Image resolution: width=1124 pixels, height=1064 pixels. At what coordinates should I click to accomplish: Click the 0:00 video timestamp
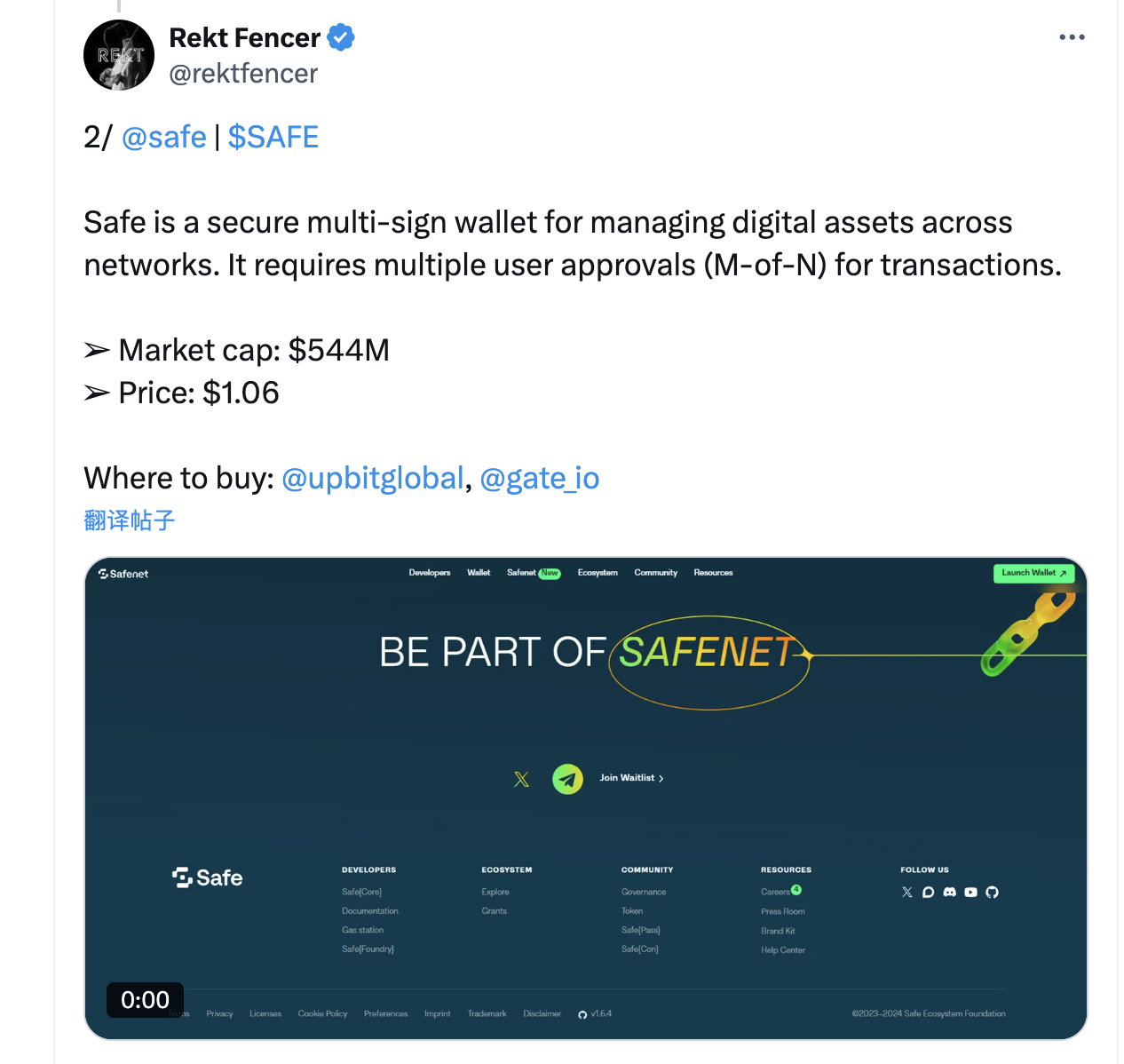click(145, 1000)
